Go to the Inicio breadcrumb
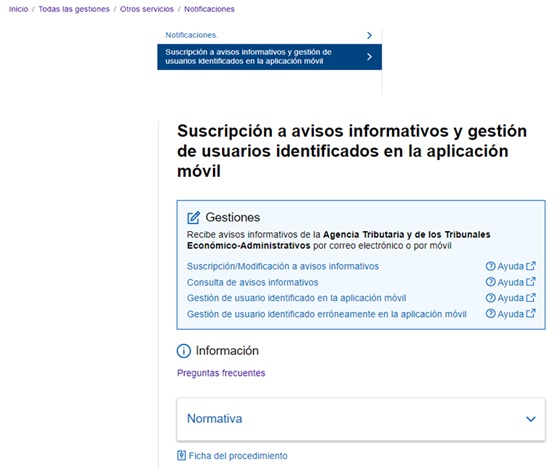The width and height of the screenshot is (559, 470). 19,9
